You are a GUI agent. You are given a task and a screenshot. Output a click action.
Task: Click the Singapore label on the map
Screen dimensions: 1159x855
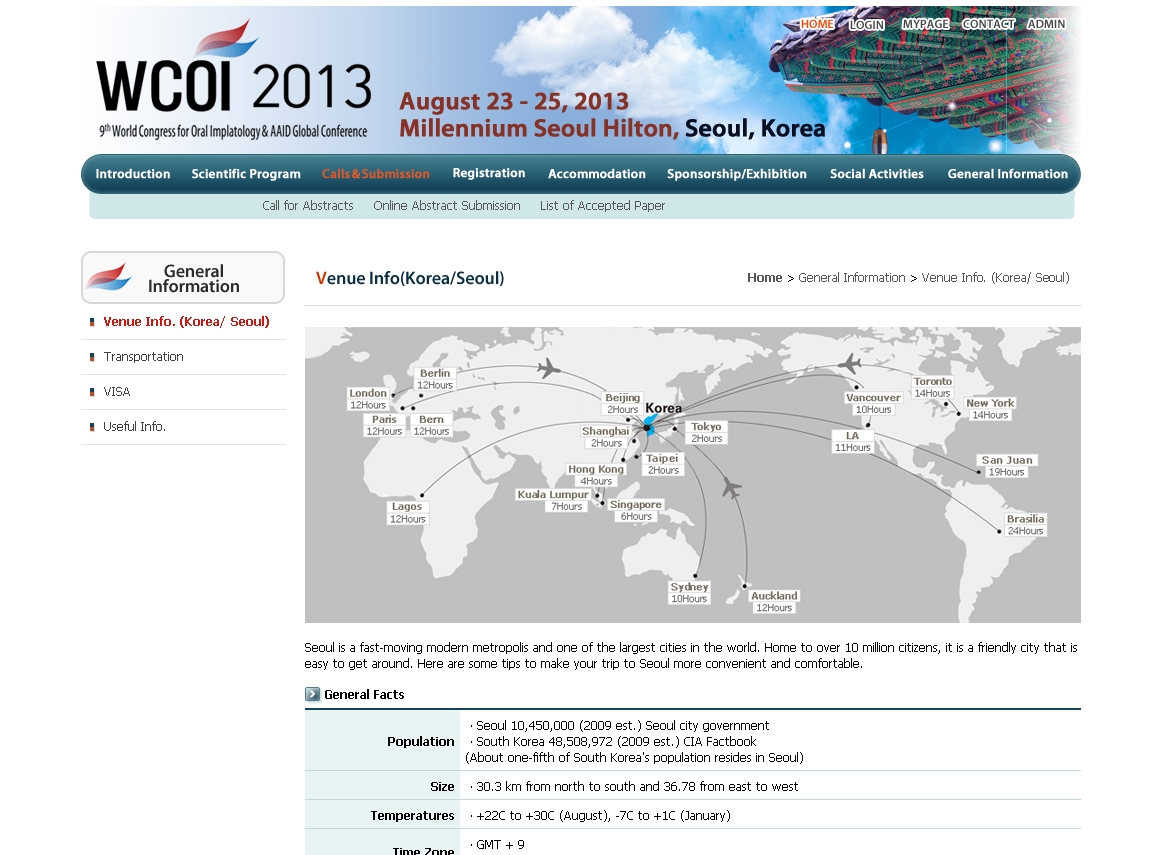click(636, 511)
